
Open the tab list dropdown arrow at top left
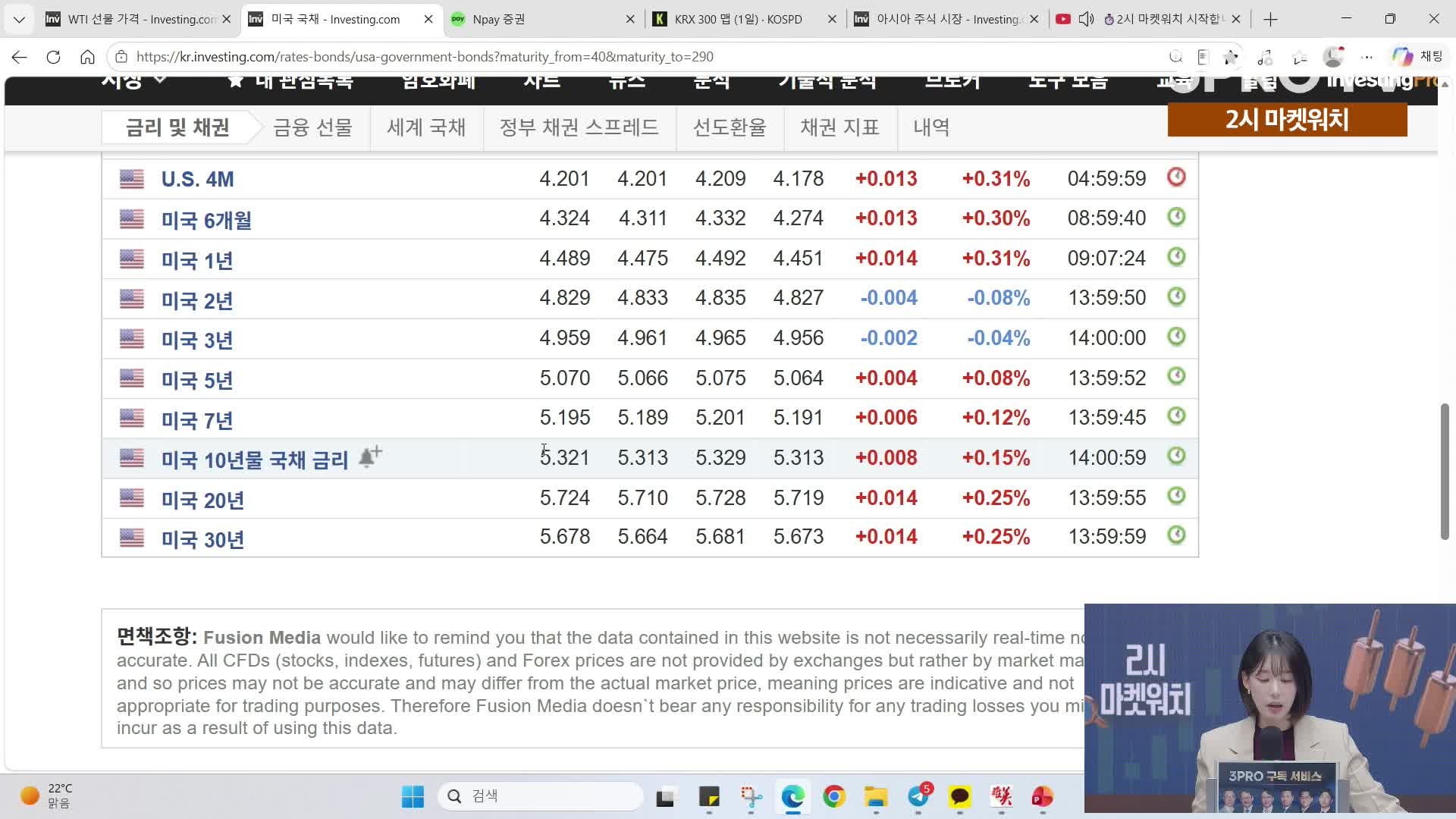pyautogui.click(x=19, y=19)
